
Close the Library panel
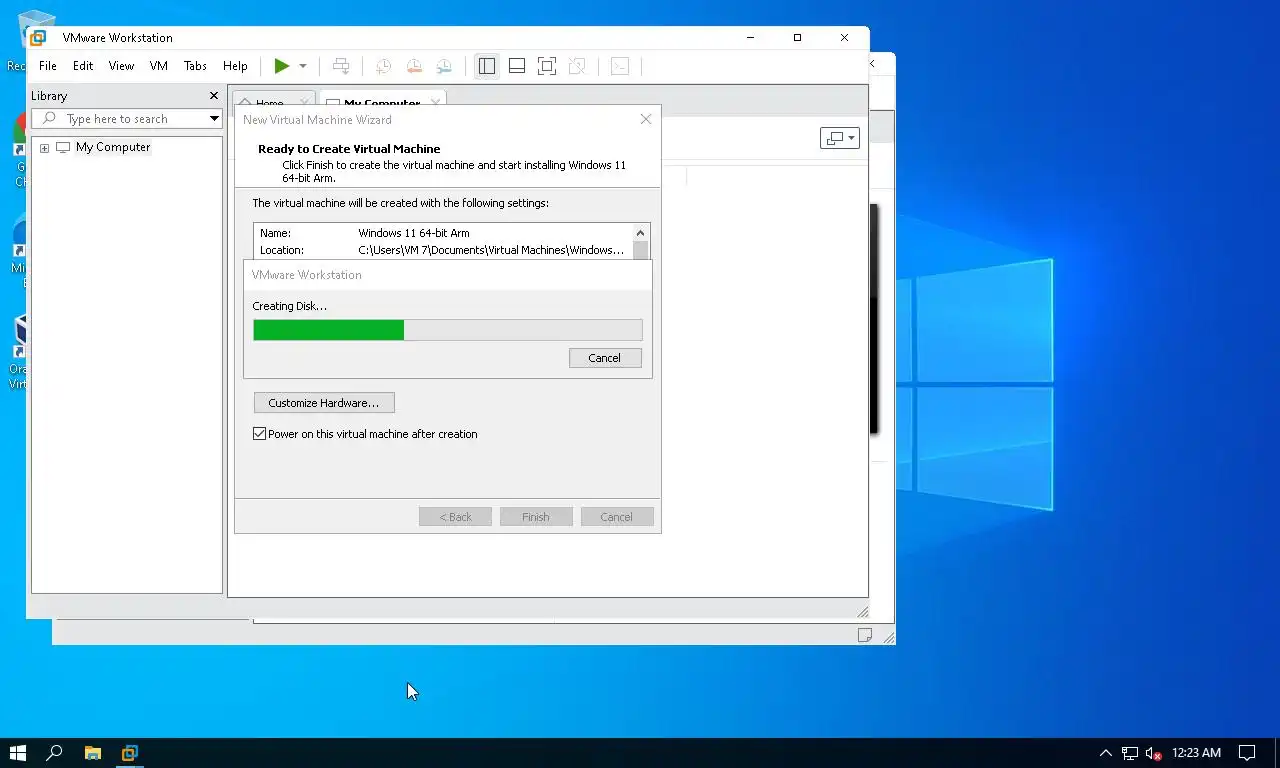pos(213,96)
